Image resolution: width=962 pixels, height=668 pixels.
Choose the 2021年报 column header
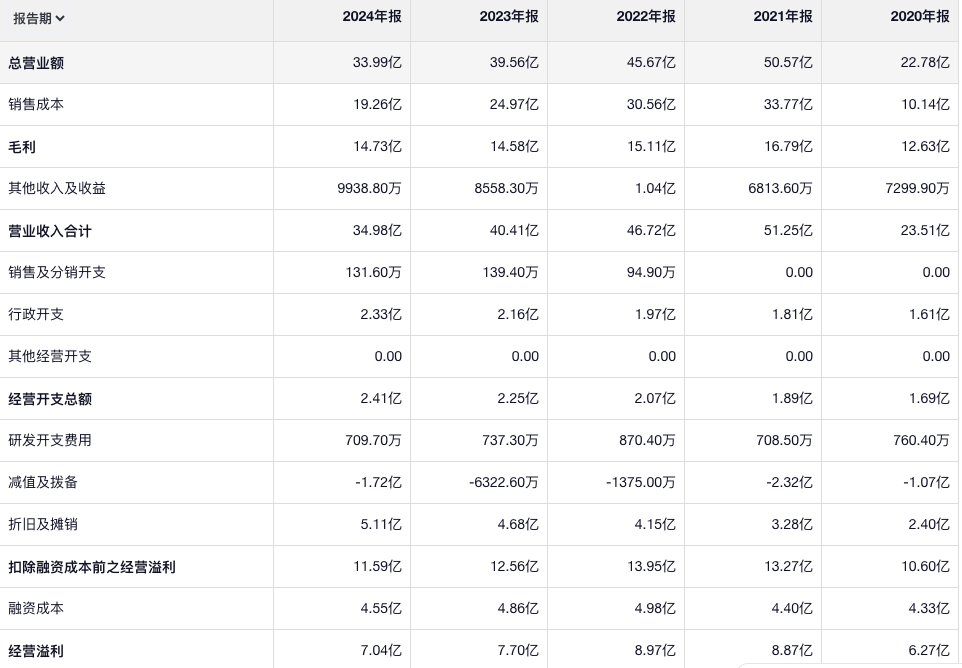click(782, 17)
